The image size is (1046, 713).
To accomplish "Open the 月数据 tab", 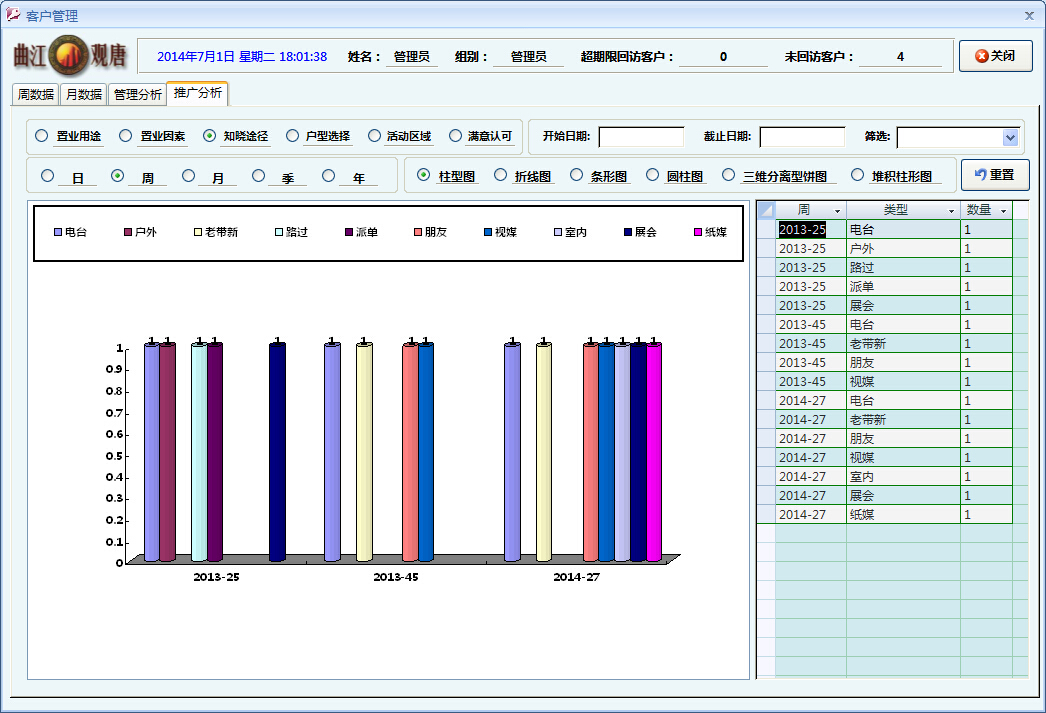I will click(x=83, y=94).
